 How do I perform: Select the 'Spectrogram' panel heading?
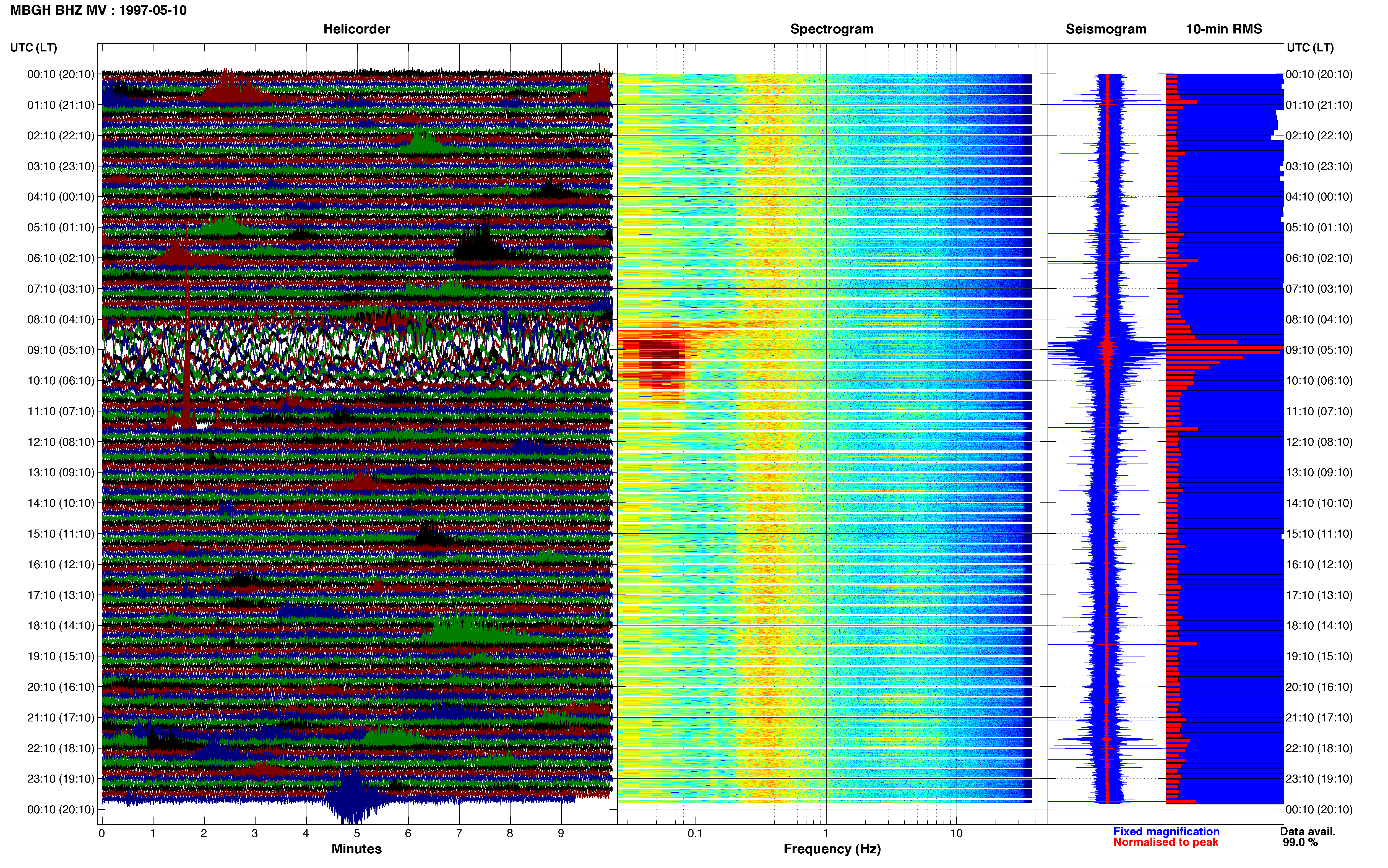(832, 29)
